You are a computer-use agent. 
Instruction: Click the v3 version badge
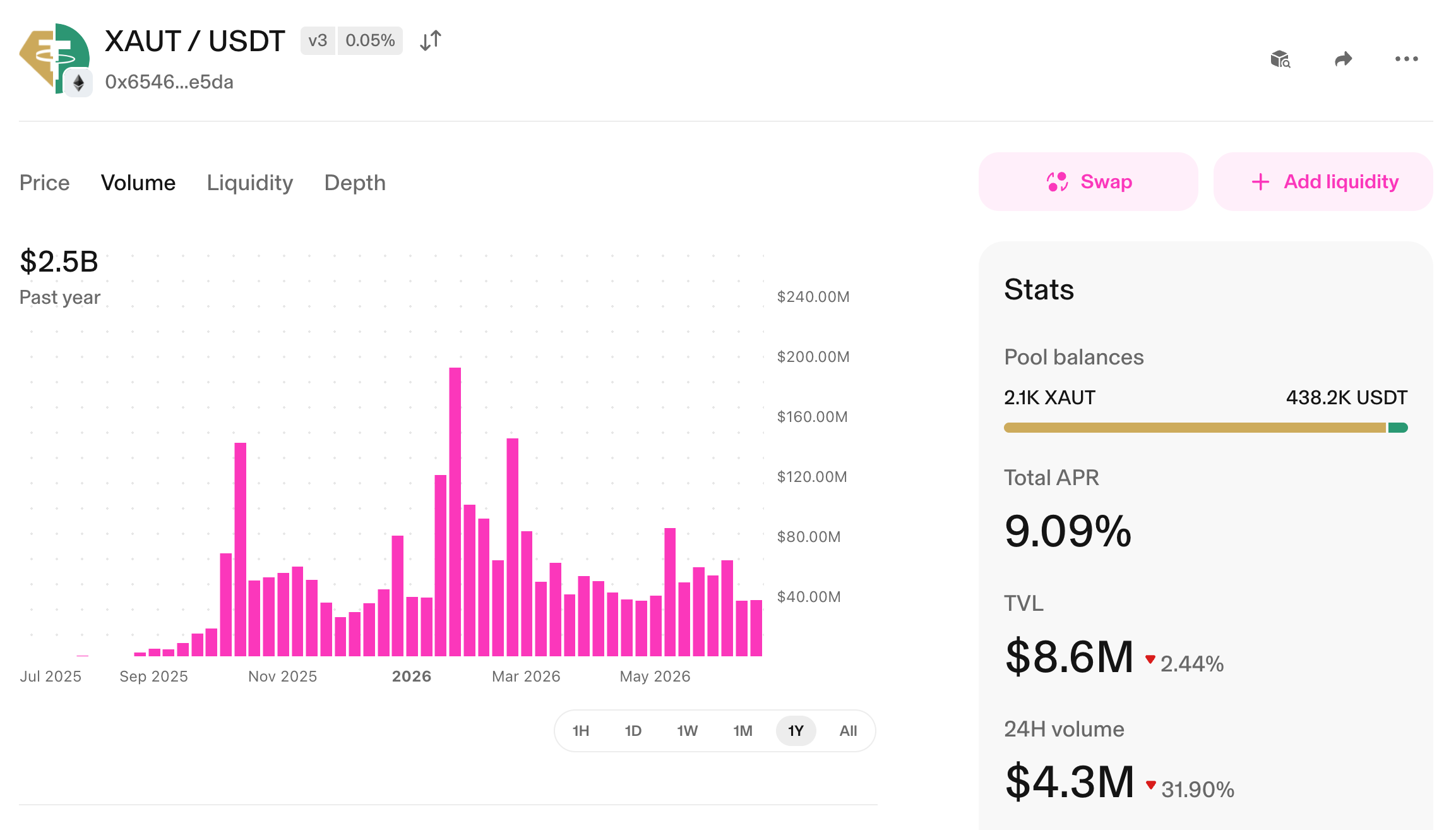pyautogui.click(x=318, y=41)
